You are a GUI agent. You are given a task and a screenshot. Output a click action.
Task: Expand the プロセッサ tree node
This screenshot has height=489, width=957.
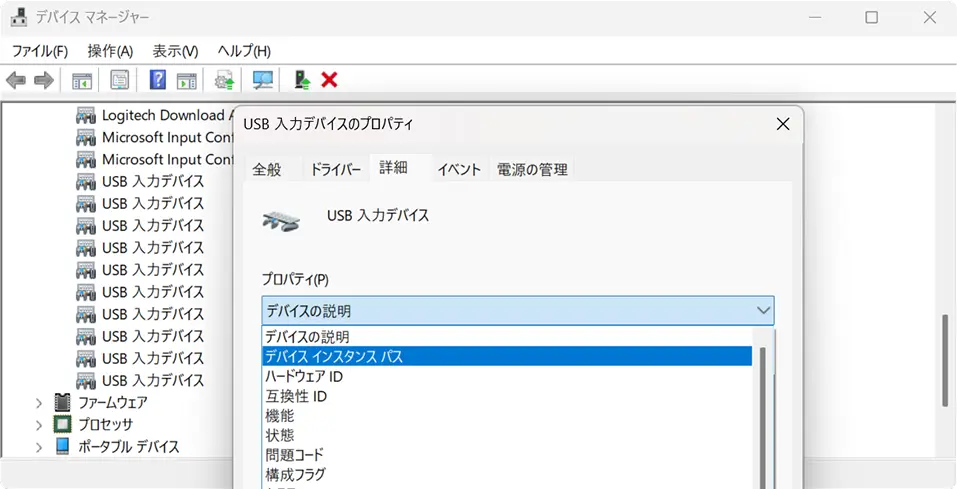click(39, 425)
